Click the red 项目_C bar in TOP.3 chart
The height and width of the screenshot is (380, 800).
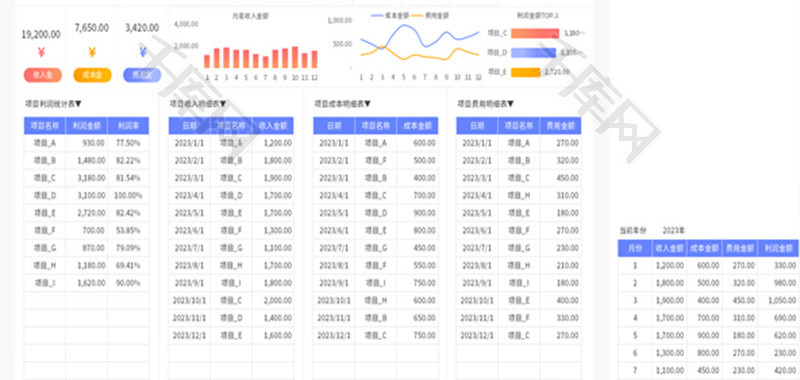click(535, 33)
